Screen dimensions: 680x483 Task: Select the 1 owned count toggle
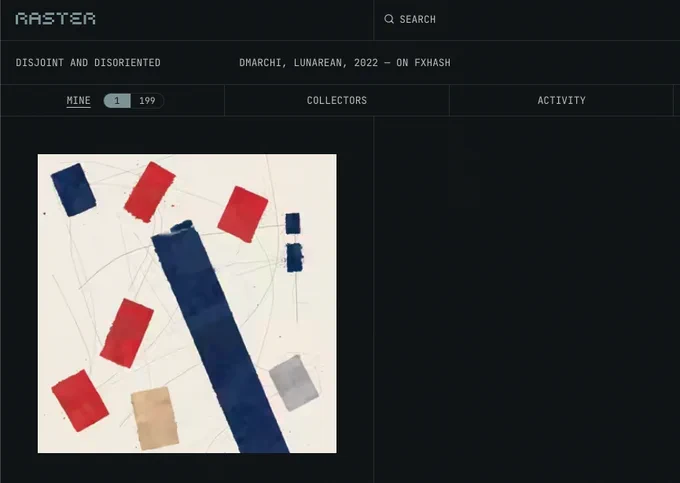[x=117, y=101]
